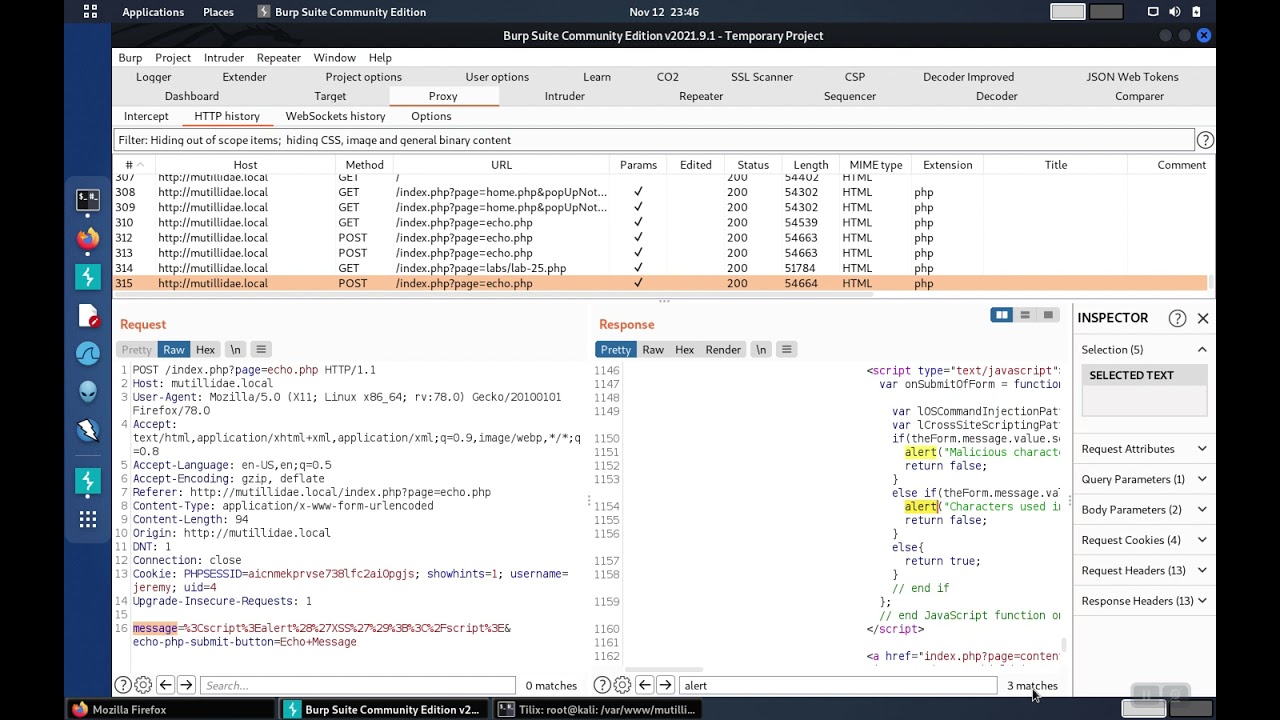The height and width of the screenshot is (720, 1280).
Task: Select history row 314 labs/lab-25.php
Action: click(x=660, y=268)
